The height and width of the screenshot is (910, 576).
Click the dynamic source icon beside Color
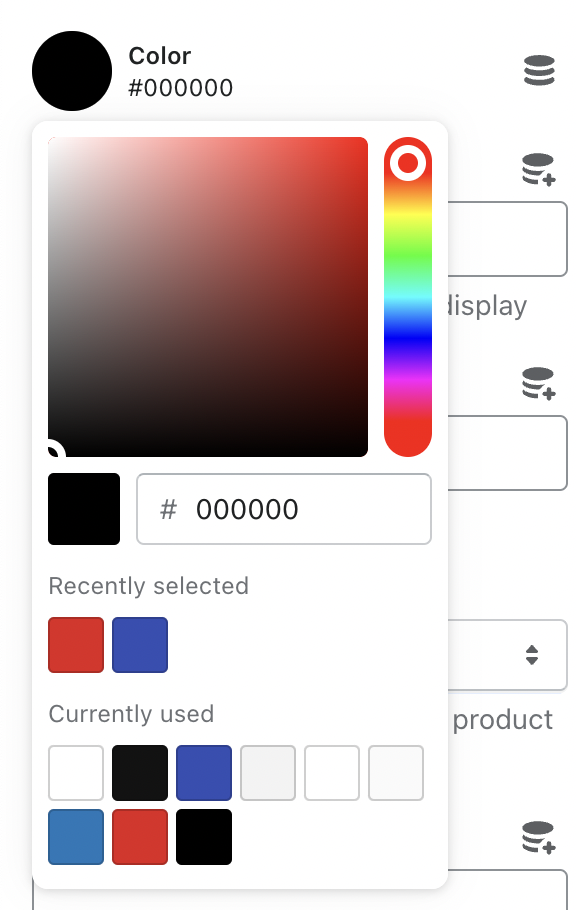539,71
